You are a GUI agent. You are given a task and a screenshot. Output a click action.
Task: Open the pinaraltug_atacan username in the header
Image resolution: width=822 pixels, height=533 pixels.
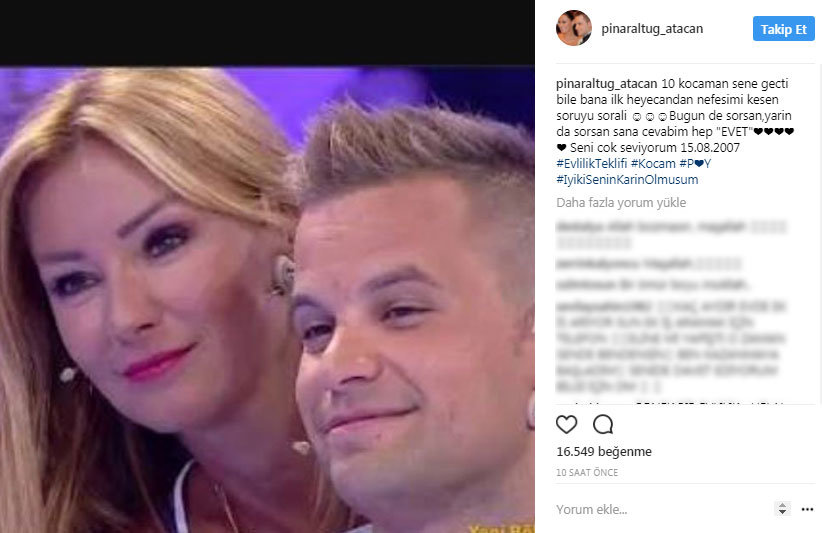tap(652, 28)
